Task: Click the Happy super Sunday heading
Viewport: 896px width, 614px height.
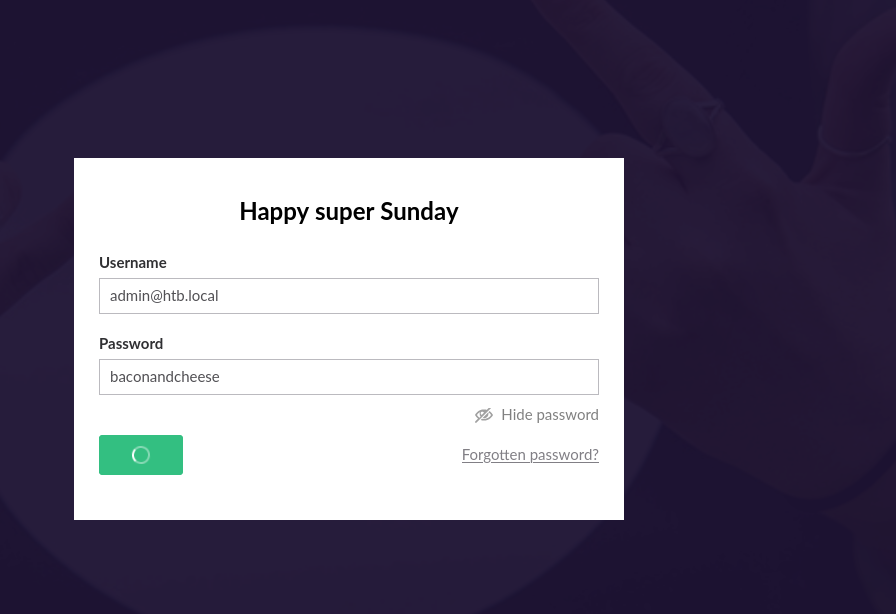Action: [x=349, y=212]
